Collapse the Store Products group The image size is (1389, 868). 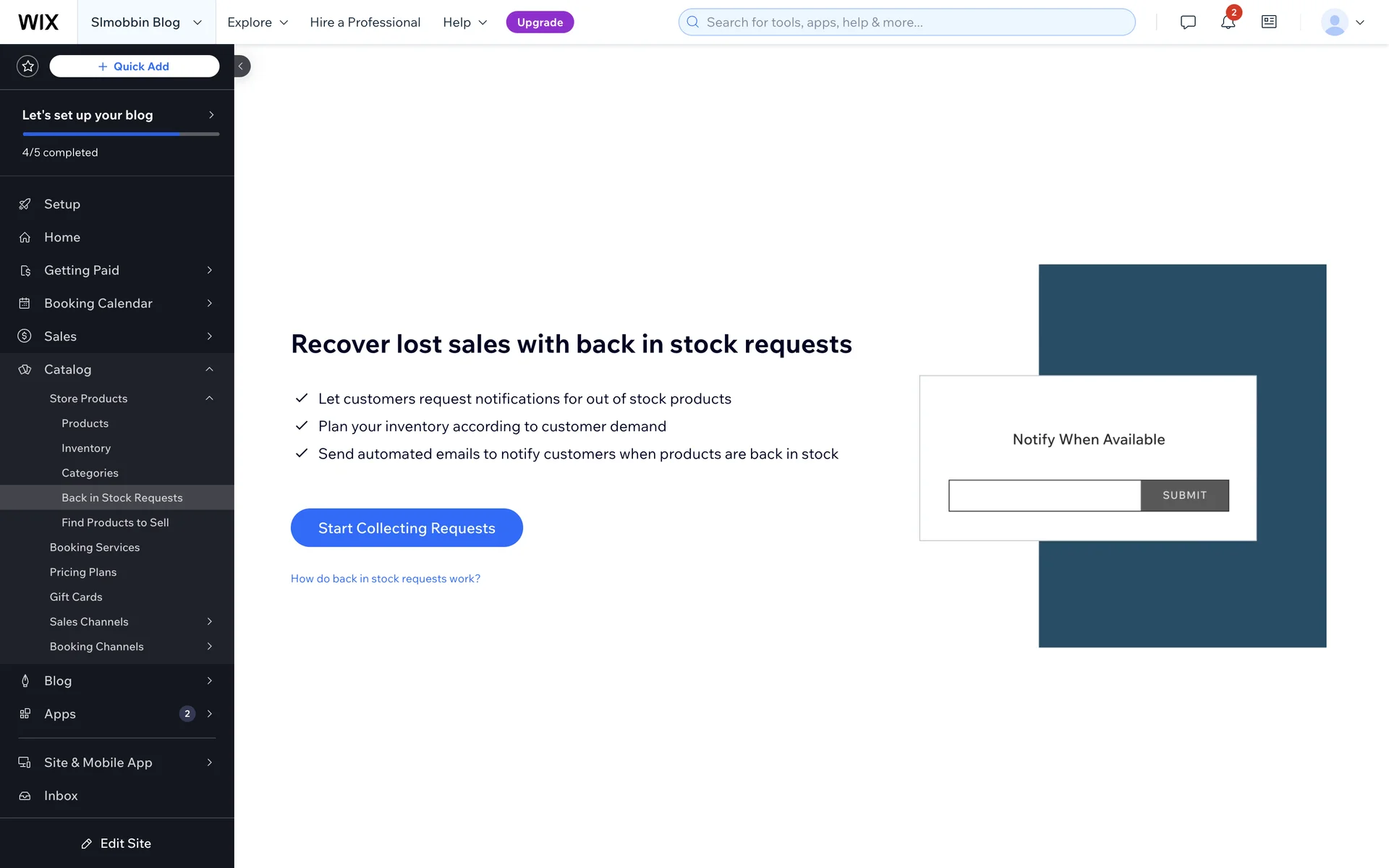[209, 399]
